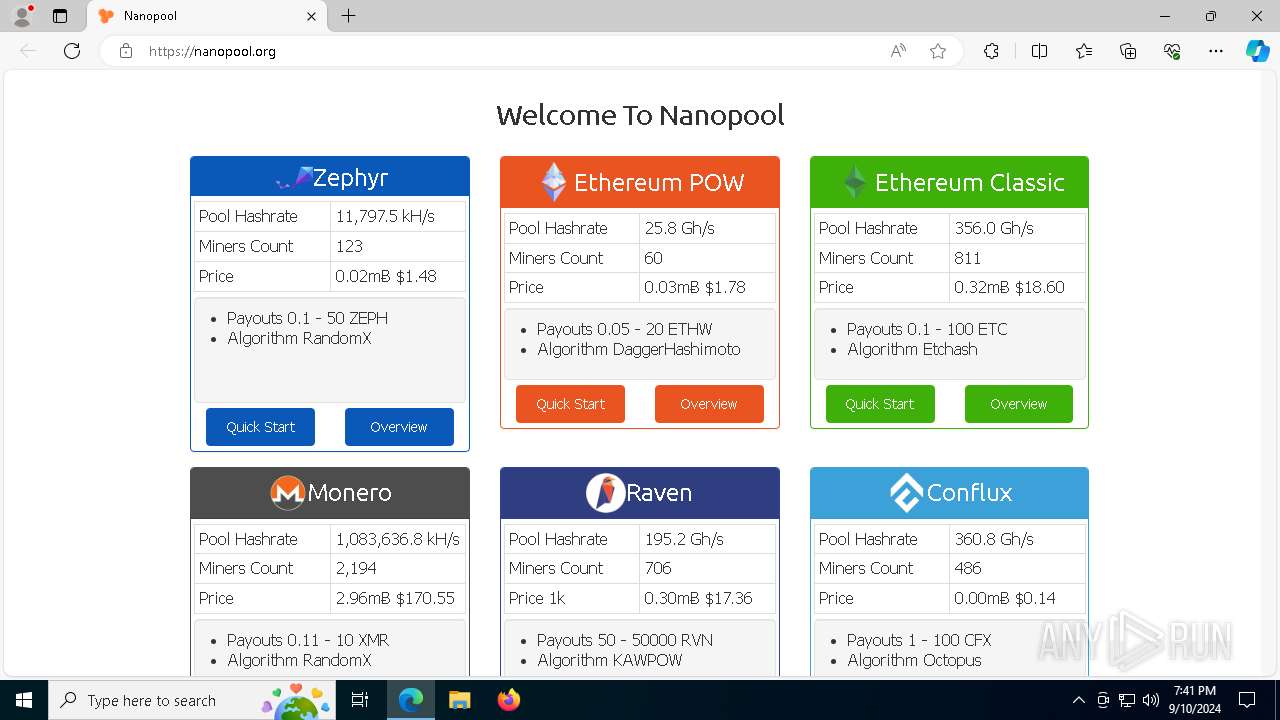Open the Favorites list icon
The width and height of the screenshot is (1280, 720).
1084,51
